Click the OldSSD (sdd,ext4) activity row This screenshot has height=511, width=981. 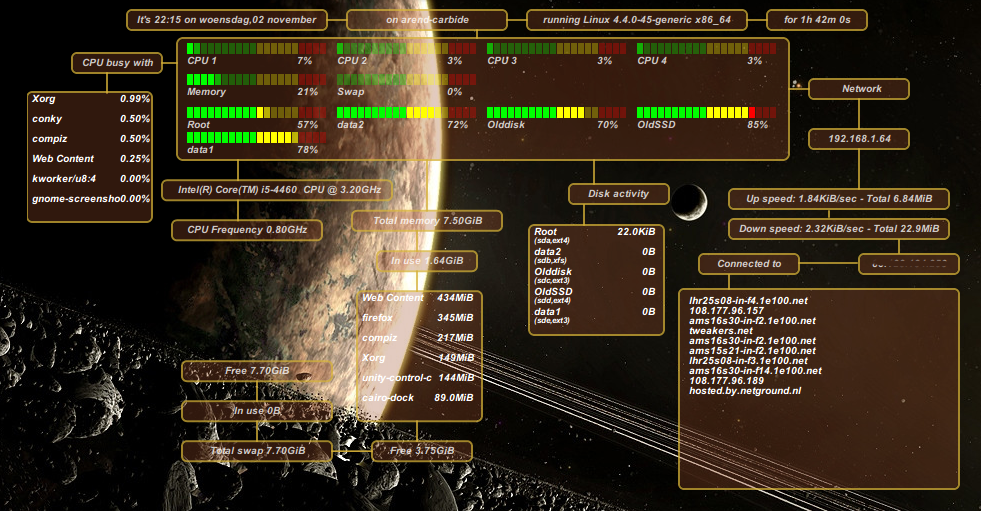point(595,295)
